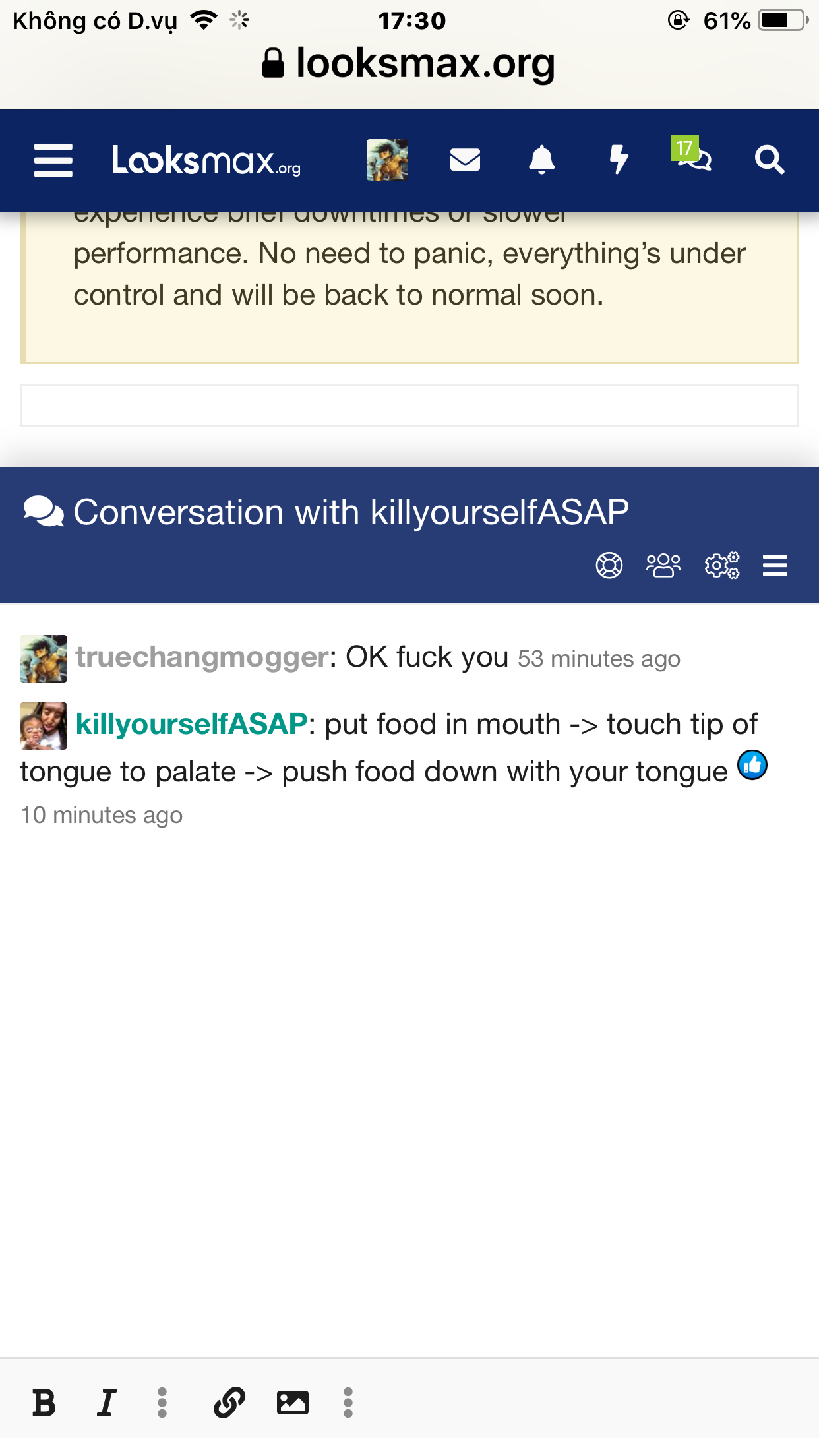Click the search magnifier icon
This screenshot has width=819, height=1456.
coord(769,160)
